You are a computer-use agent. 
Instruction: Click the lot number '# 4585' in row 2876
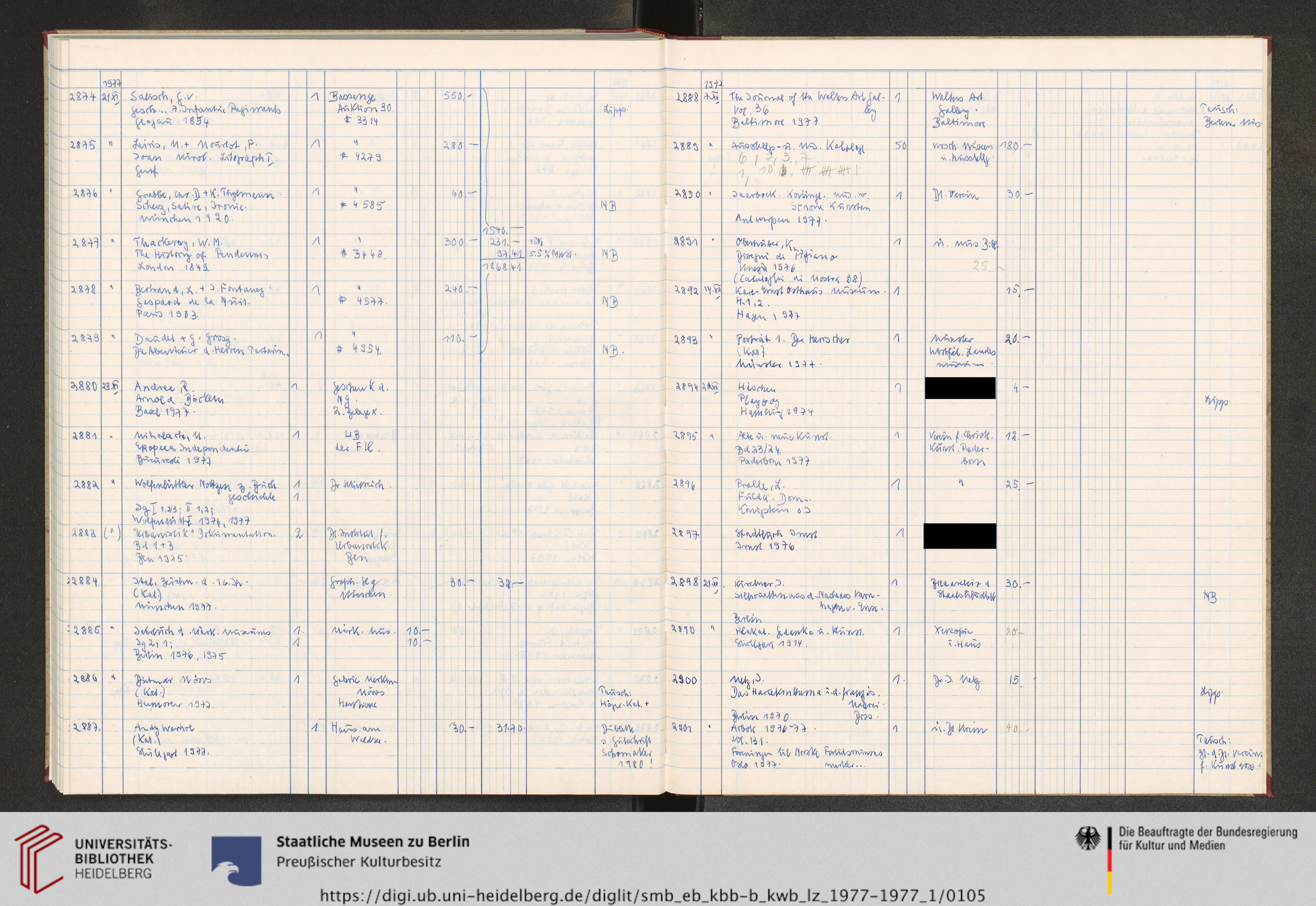point(362,205)
